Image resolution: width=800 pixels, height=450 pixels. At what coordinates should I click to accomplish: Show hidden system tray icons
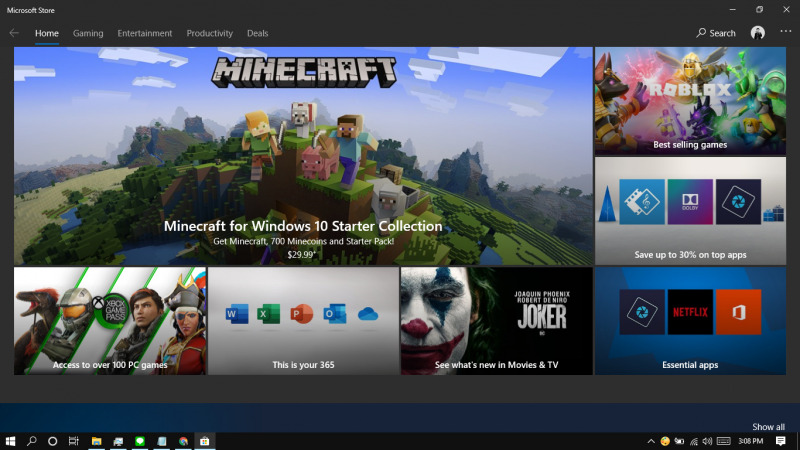(x=651, y=441)
